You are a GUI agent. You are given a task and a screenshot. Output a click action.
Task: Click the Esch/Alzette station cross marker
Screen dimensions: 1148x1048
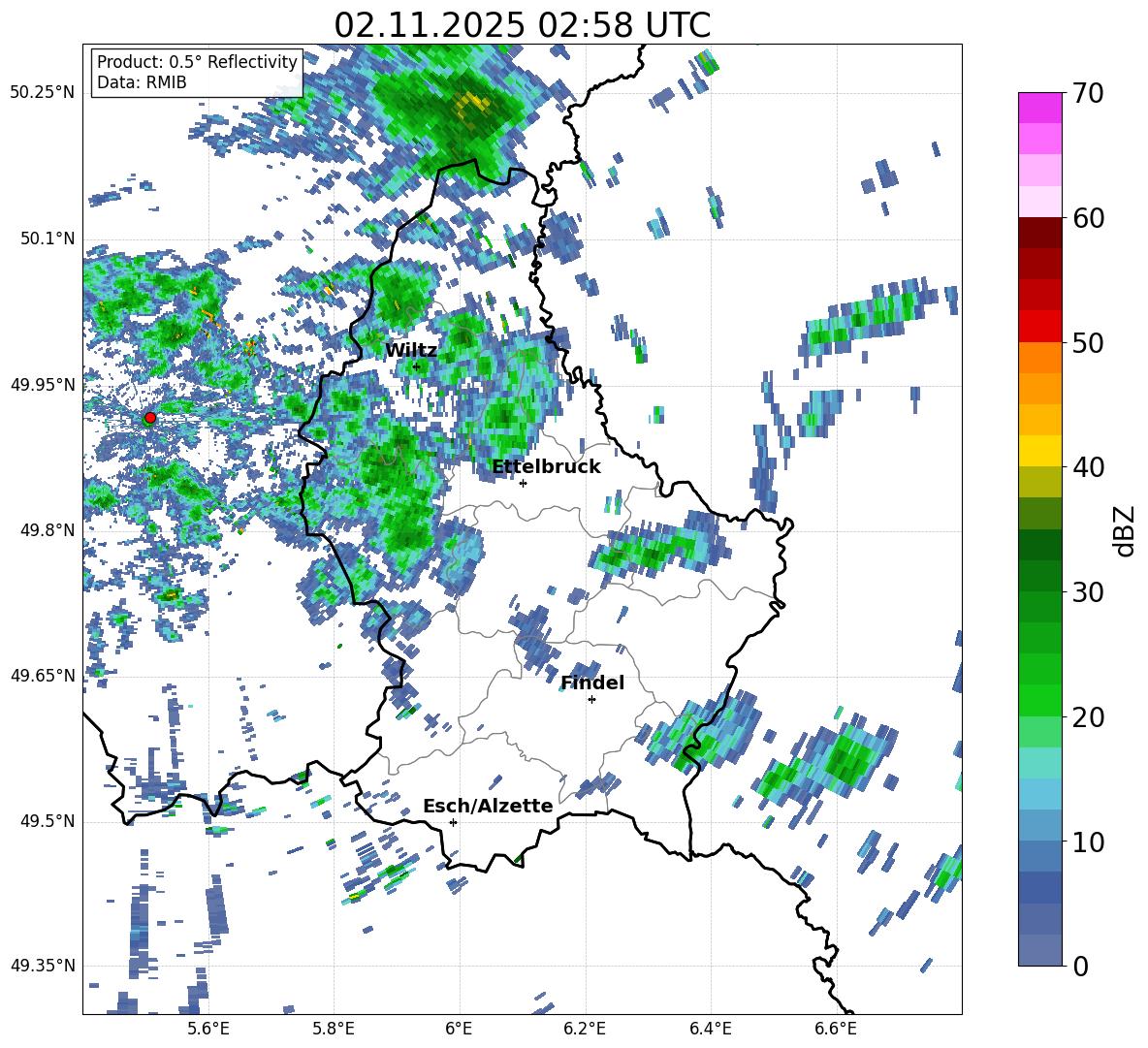(453, 822)
